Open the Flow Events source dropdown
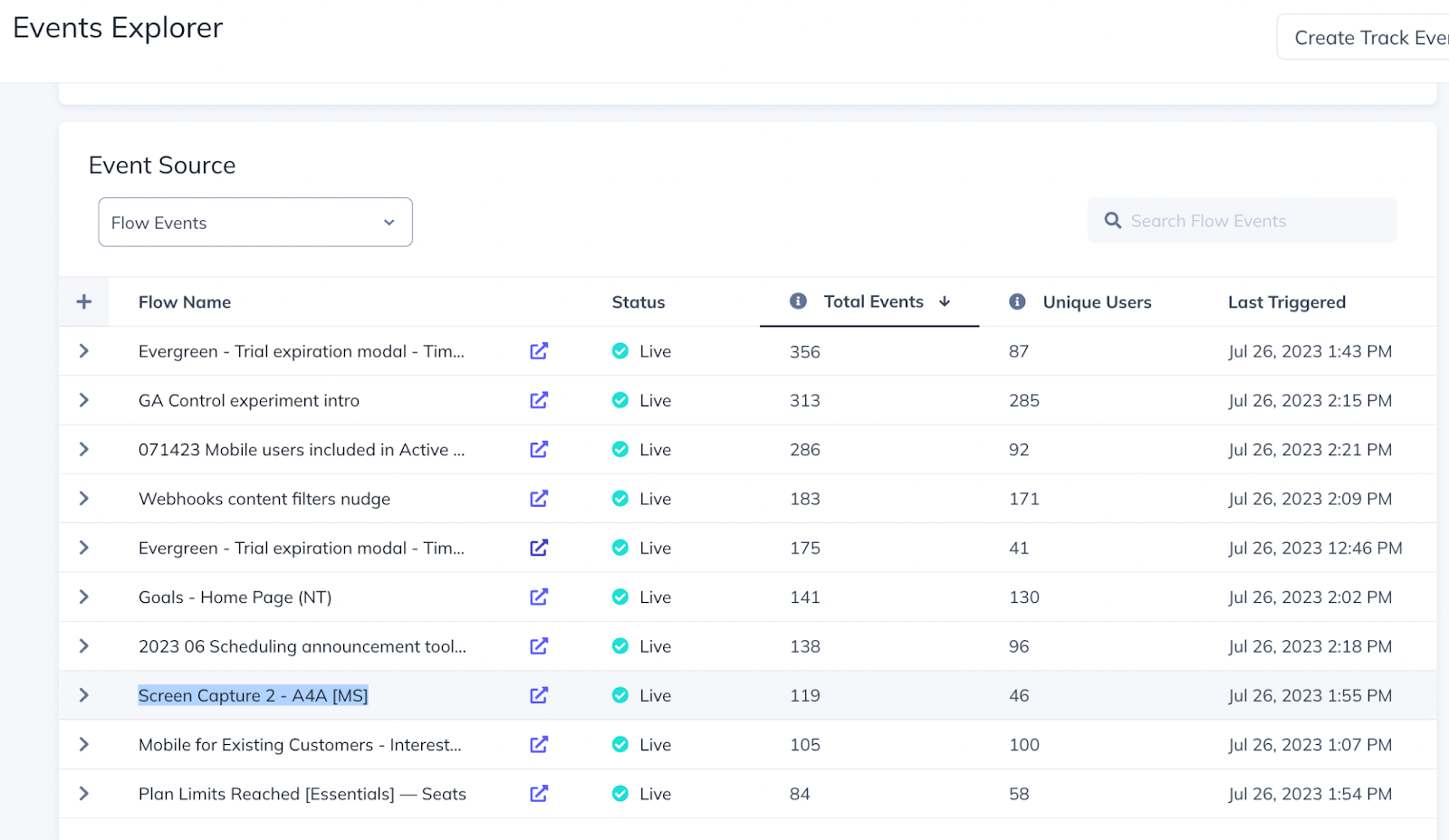 pyautogui.click(x=255, y=222)
